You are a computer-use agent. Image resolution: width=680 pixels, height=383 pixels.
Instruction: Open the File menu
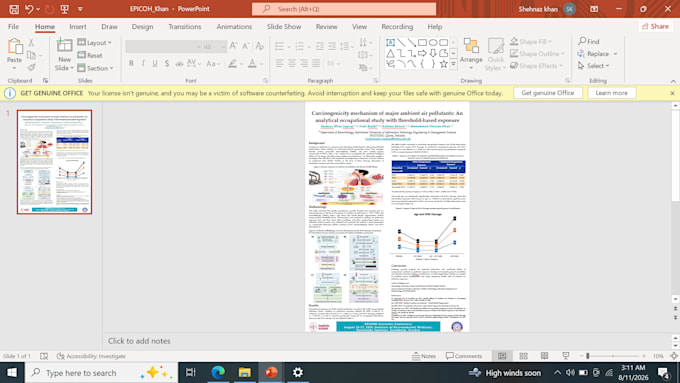click(x=13, y=26)
